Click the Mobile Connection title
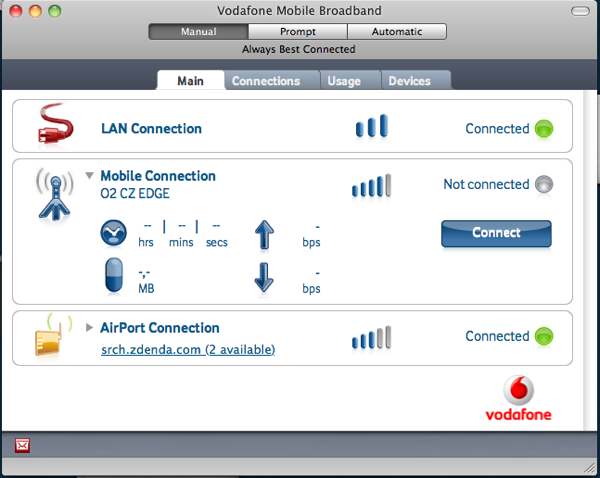Image resolution: width=600 pixels, height=478 pixels. point(158,176)
